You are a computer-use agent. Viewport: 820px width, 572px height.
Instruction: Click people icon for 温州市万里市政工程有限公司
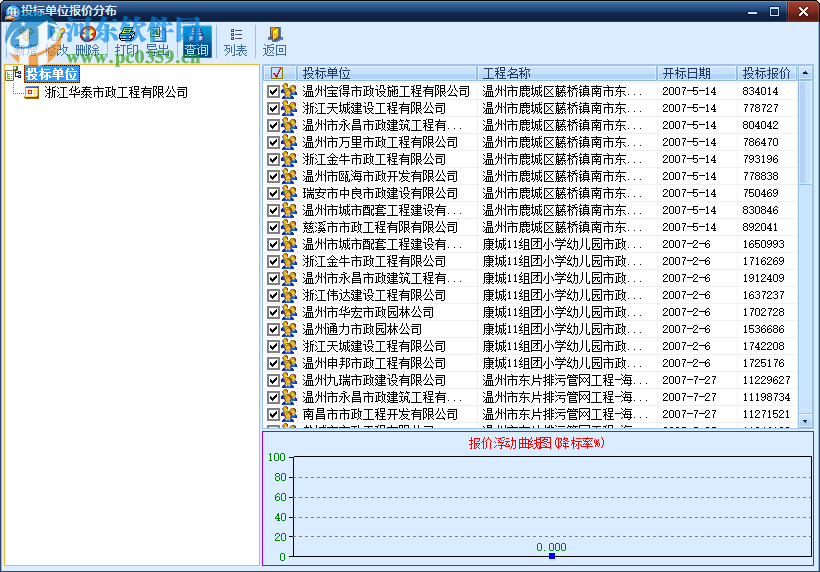click(x=289, y=142)
